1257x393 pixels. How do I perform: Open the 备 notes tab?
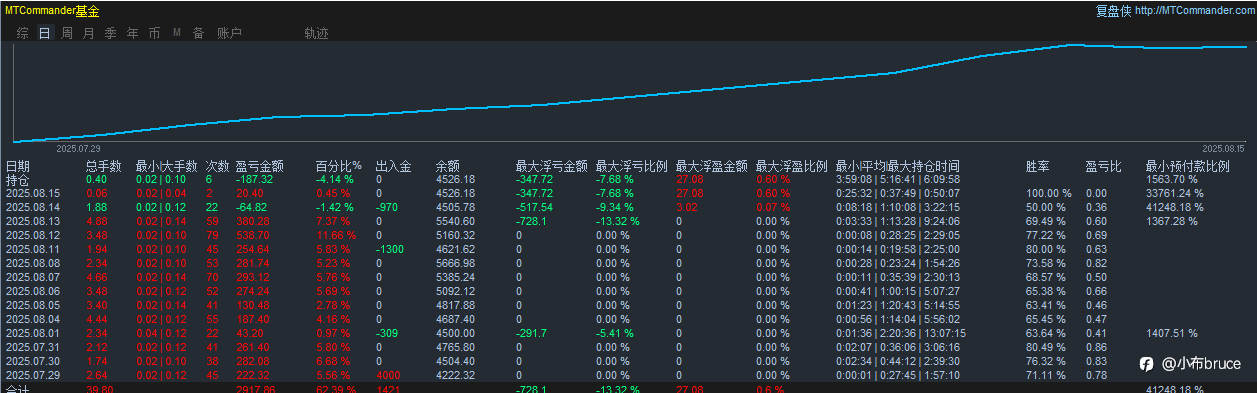(198, 33)
